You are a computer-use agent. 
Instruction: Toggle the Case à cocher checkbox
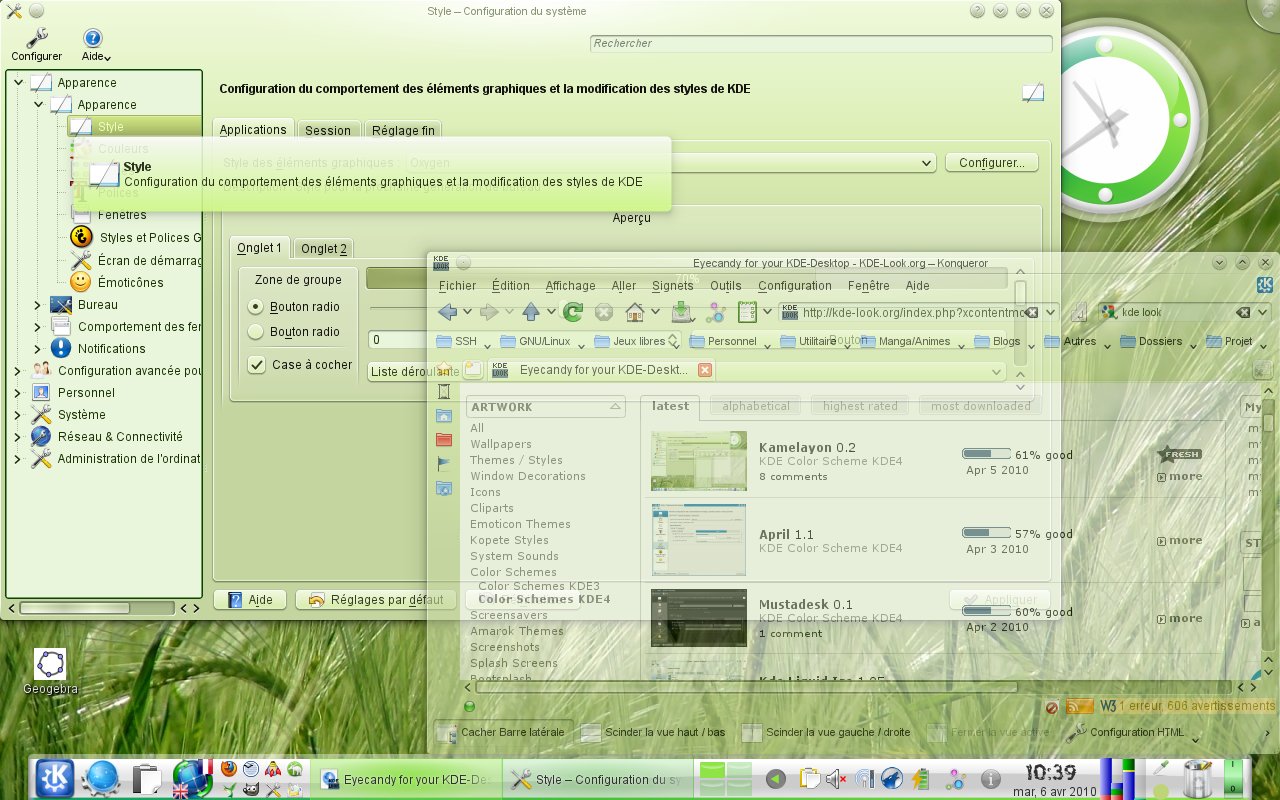click(257, 364)
